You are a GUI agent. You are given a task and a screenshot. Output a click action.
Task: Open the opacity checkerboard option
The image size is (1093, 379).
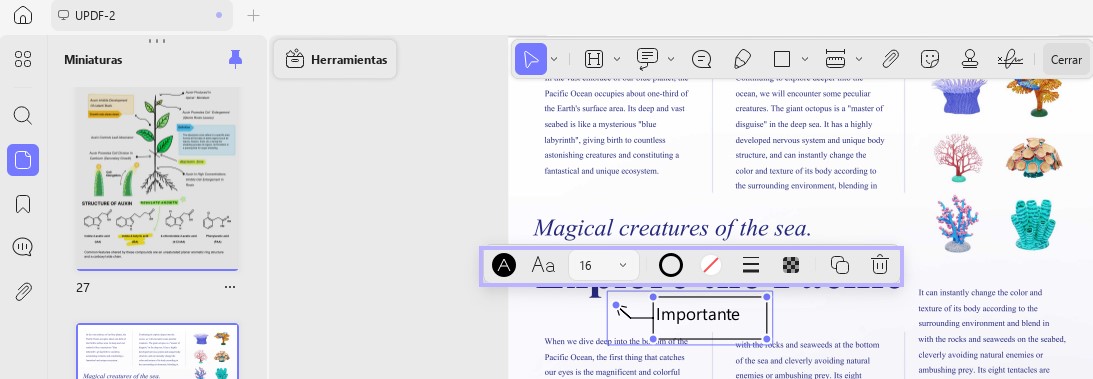tap(790, 265)
